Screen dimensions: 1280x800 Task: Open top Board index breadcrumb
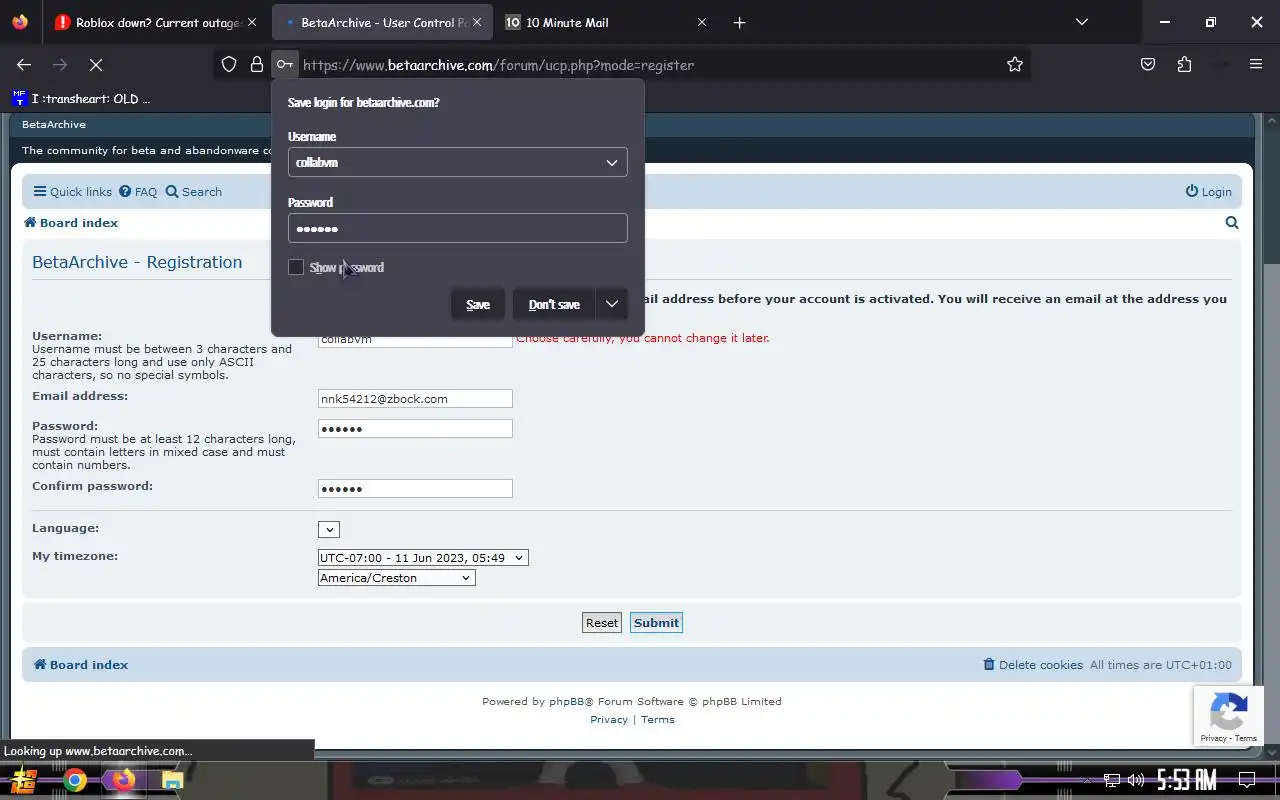pos(71,223)
